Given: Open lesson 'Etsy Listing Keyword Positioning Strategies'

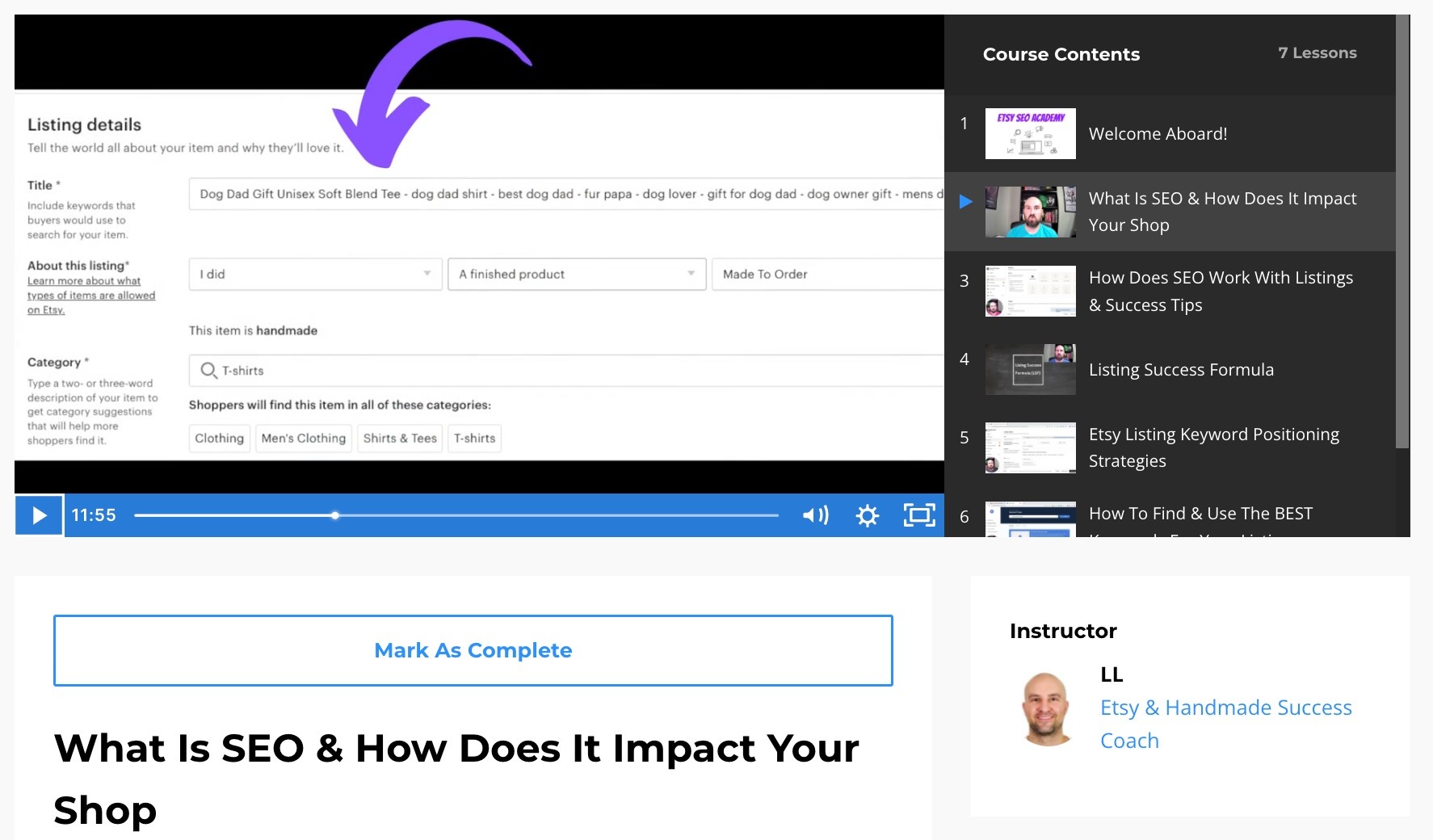Looking at the screenshot, I should click(1170, 447).
